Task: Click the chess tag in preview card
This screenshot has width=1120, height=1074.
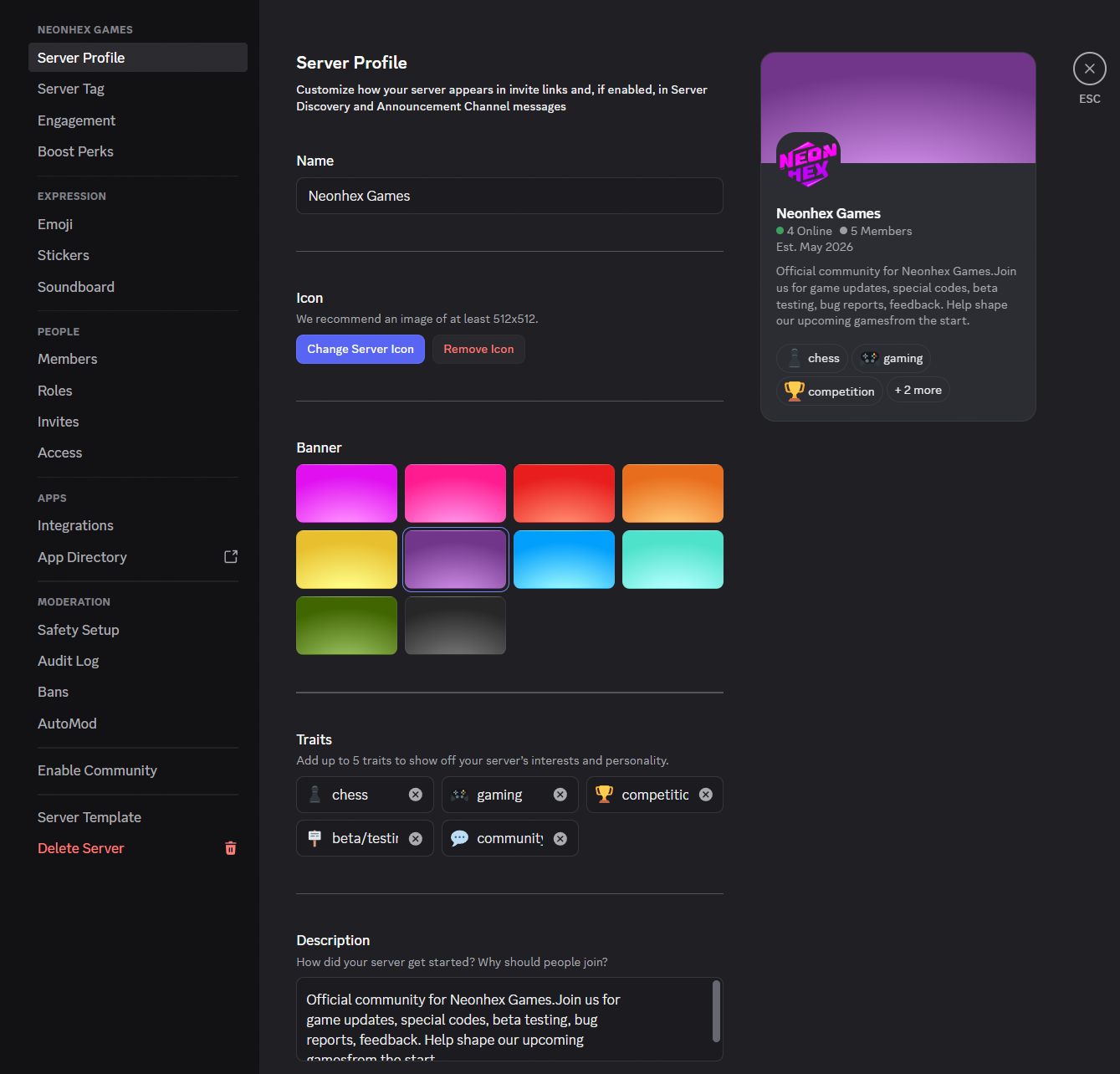Action: pyautogui.click(x=812, y=358)
